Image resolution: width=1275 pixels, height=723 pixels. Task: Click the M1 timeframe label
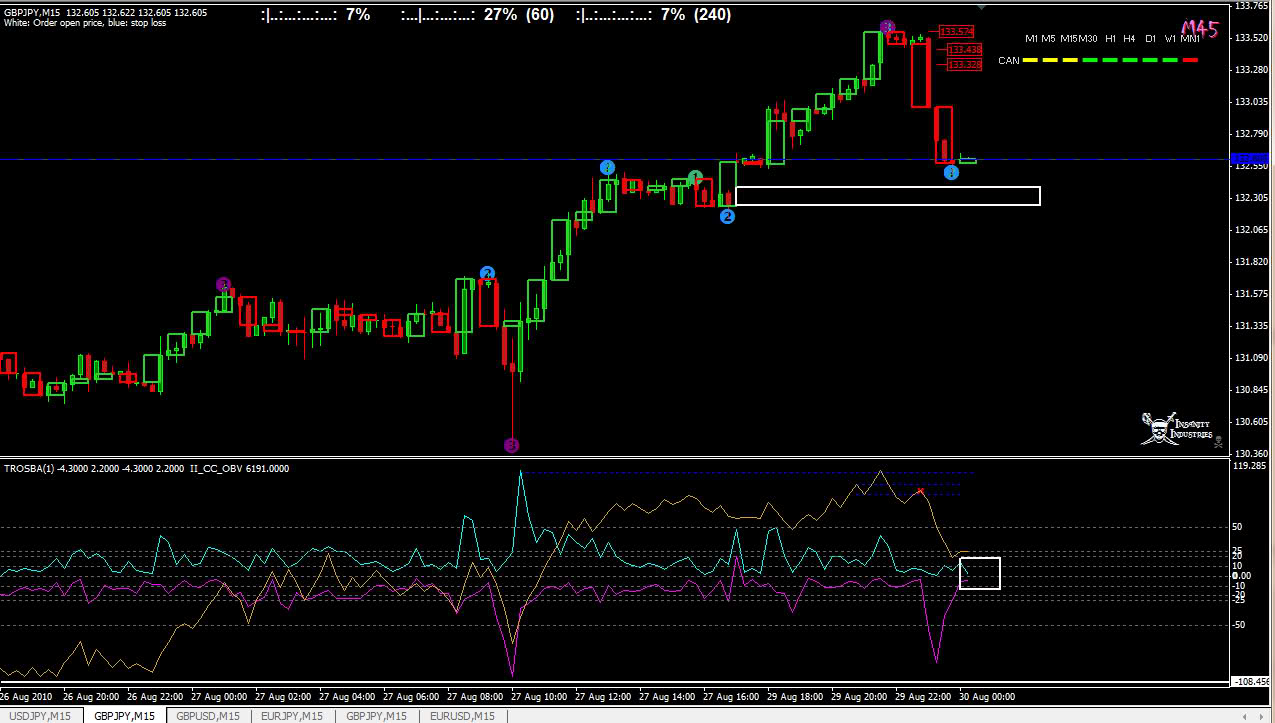coord(1031,38)
